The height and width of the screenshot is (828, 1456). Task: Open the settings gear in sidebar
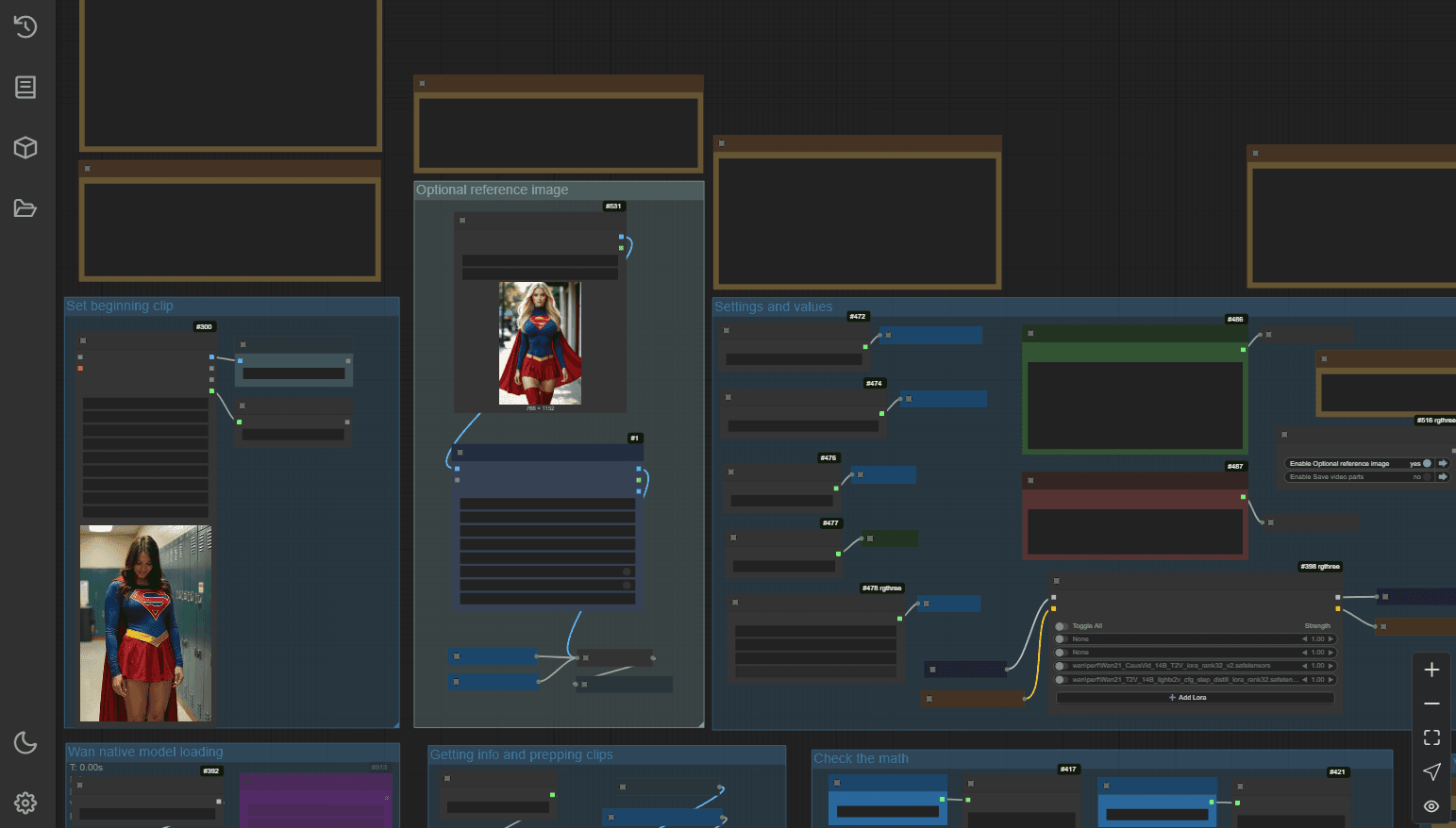[25, 803]
